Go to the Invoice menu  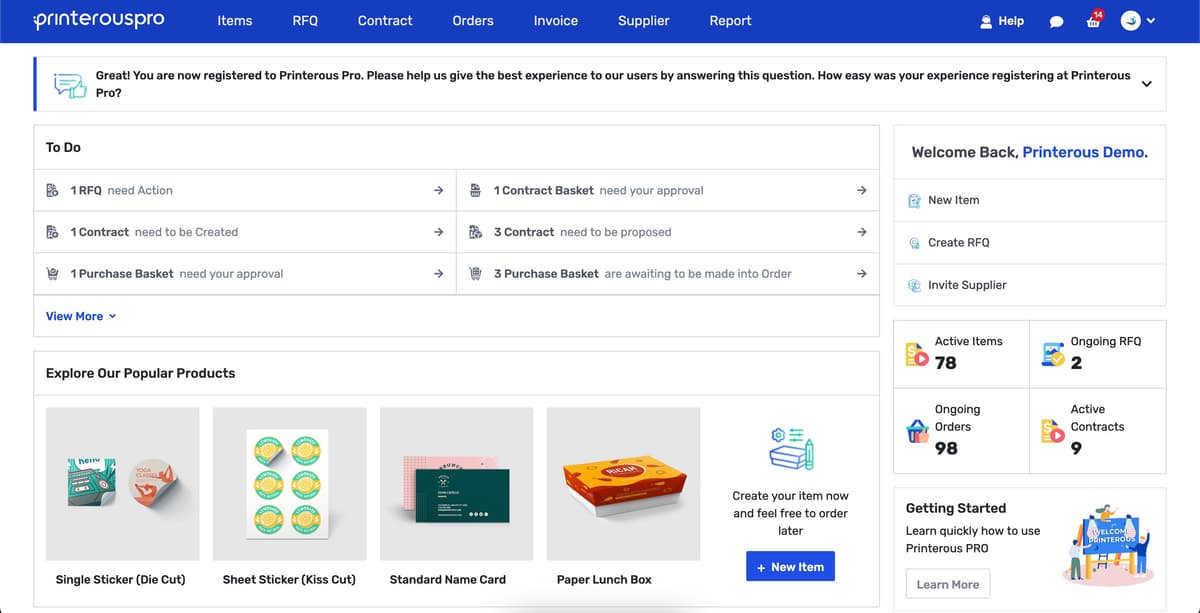pos(555,21)
